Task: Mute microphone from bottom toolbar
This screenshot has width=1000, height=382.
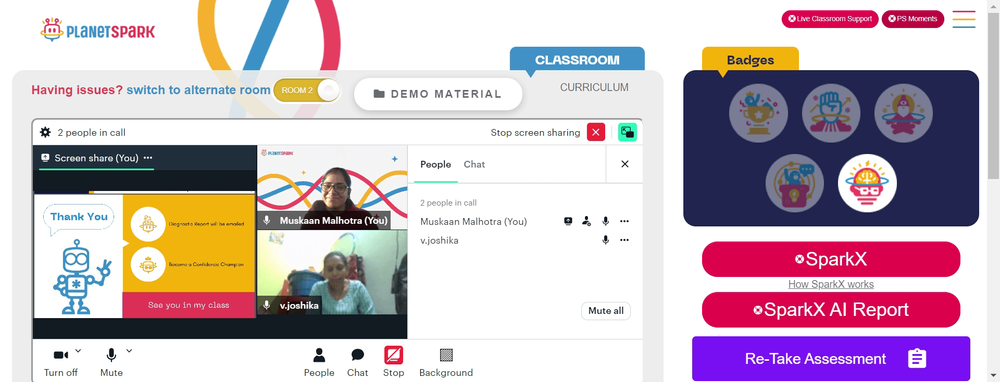Action: coord(111,355)
